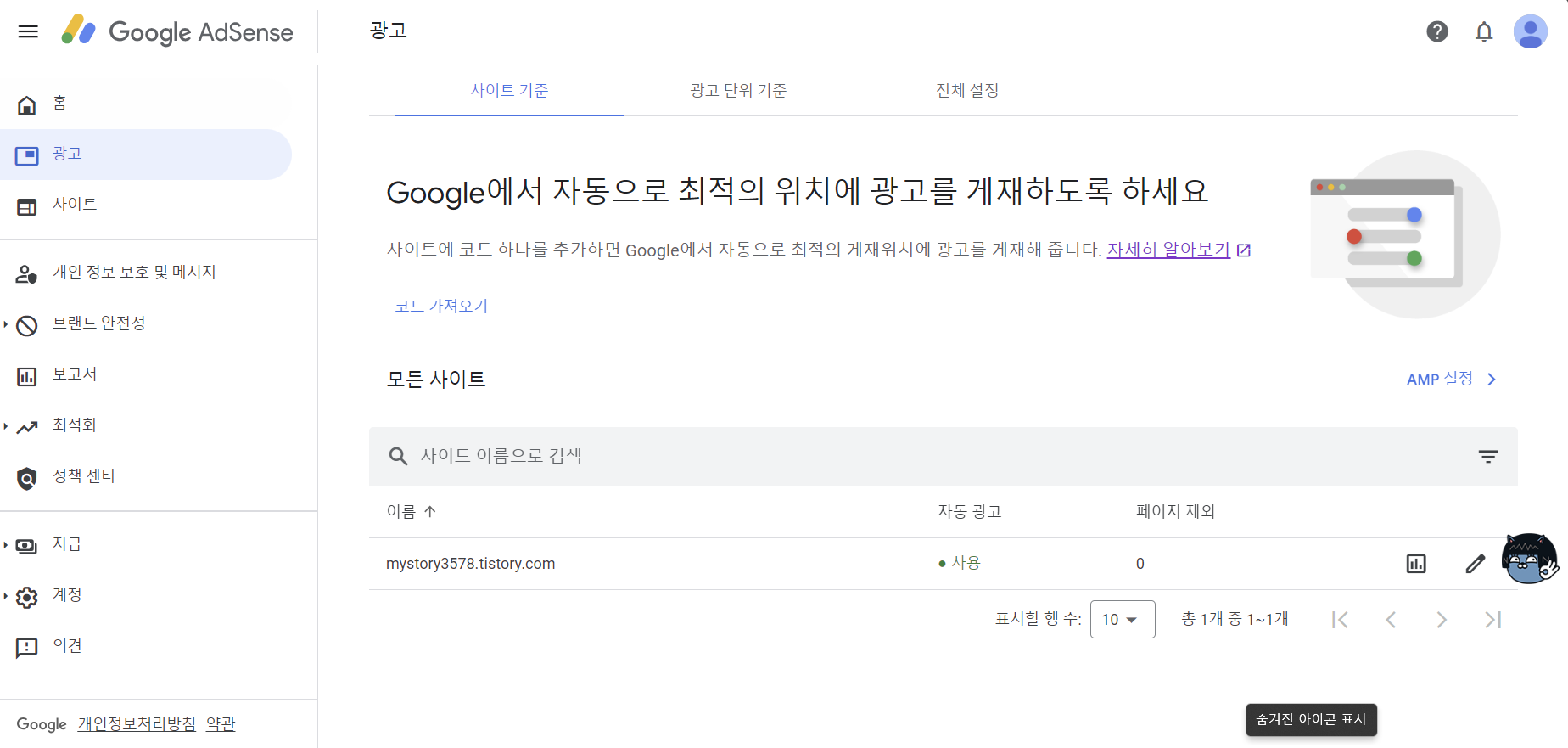Image resolution: width=1568 pixels, height=748 pixels.
Task: Click mystory3578.tistory.com site name
Action: 471,564
